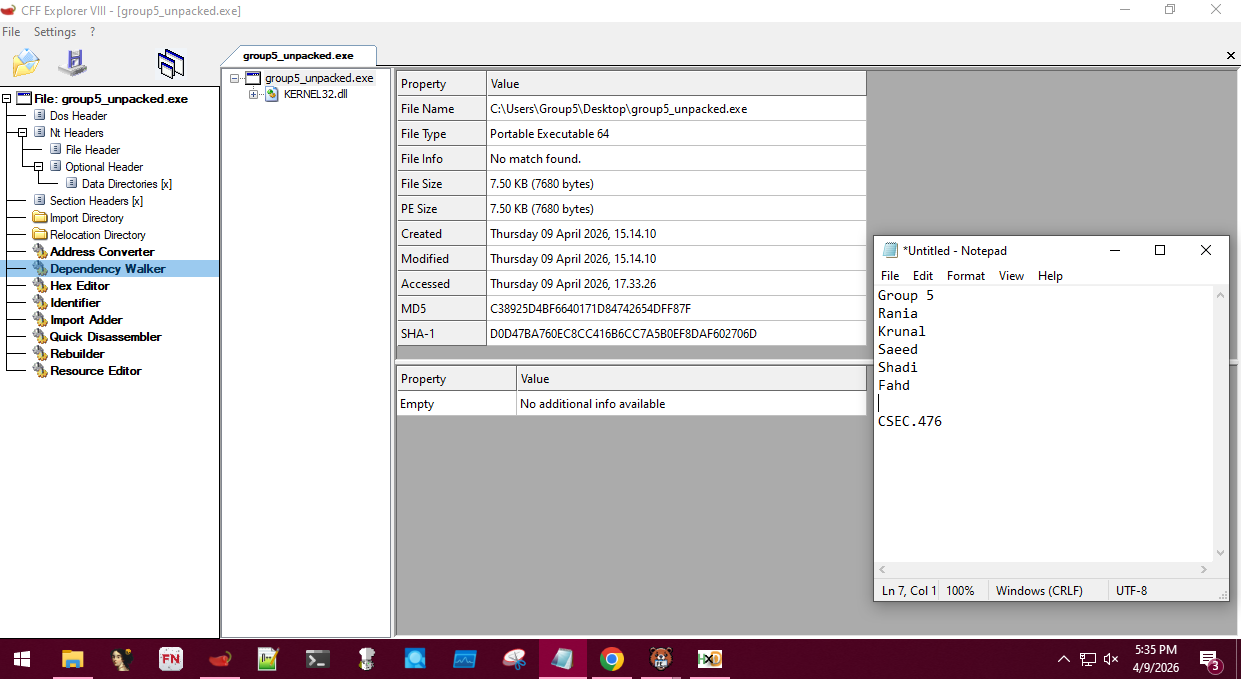Click the 'Group 5' line in Notepad
The image size is (1241, 679).
[906, 295]
